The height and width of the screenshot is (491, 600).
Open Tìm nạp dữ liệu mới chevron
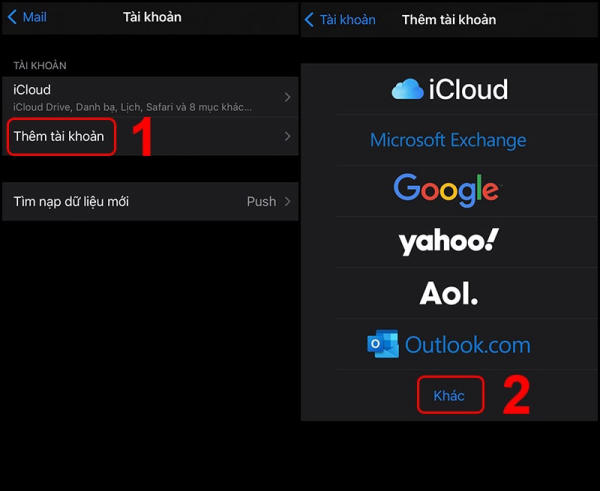(x=288, y=201)
